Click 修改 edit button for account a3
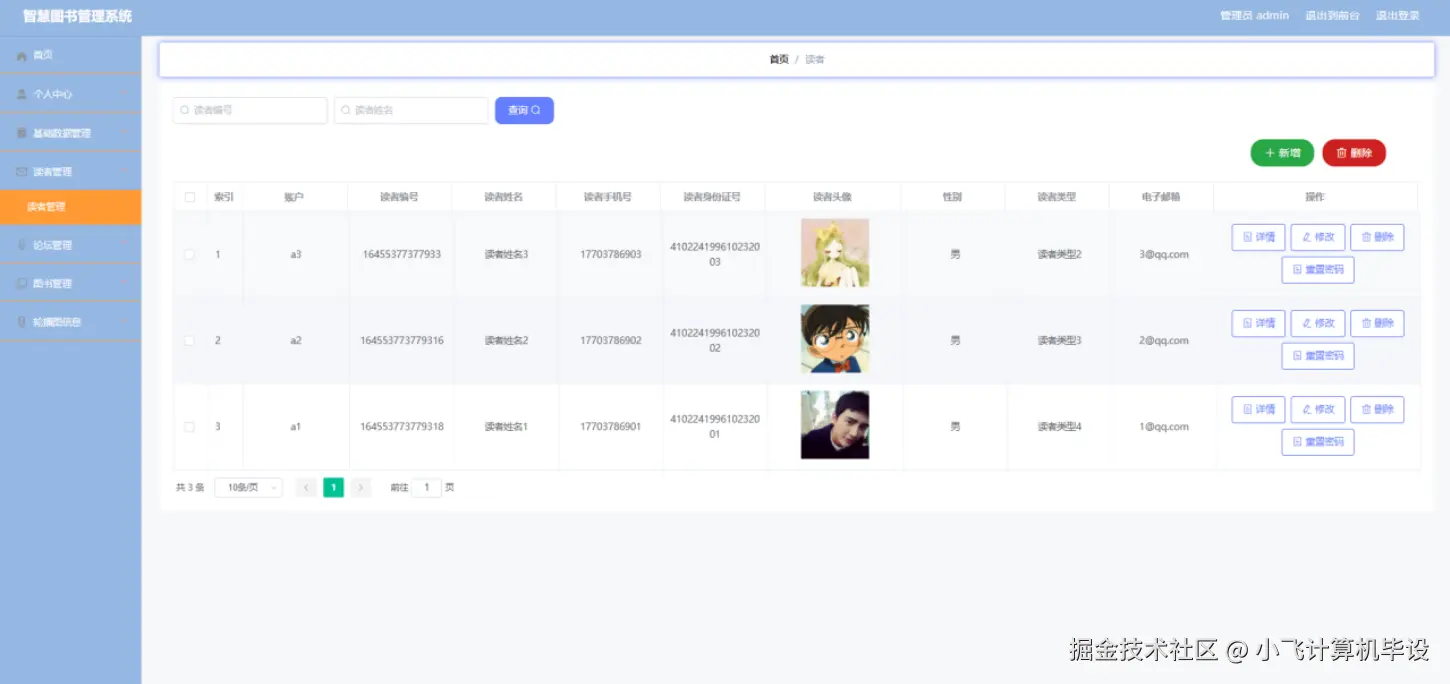 click(x=1318, y=237)
